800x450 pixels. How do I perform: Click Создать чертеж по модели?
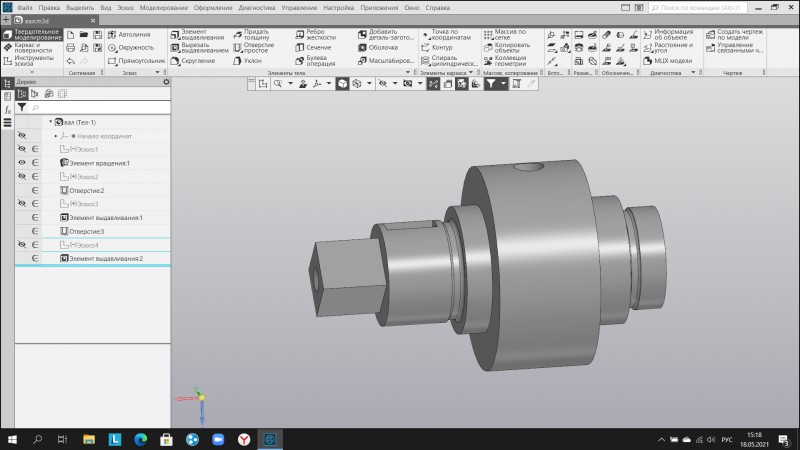point(734,34)
